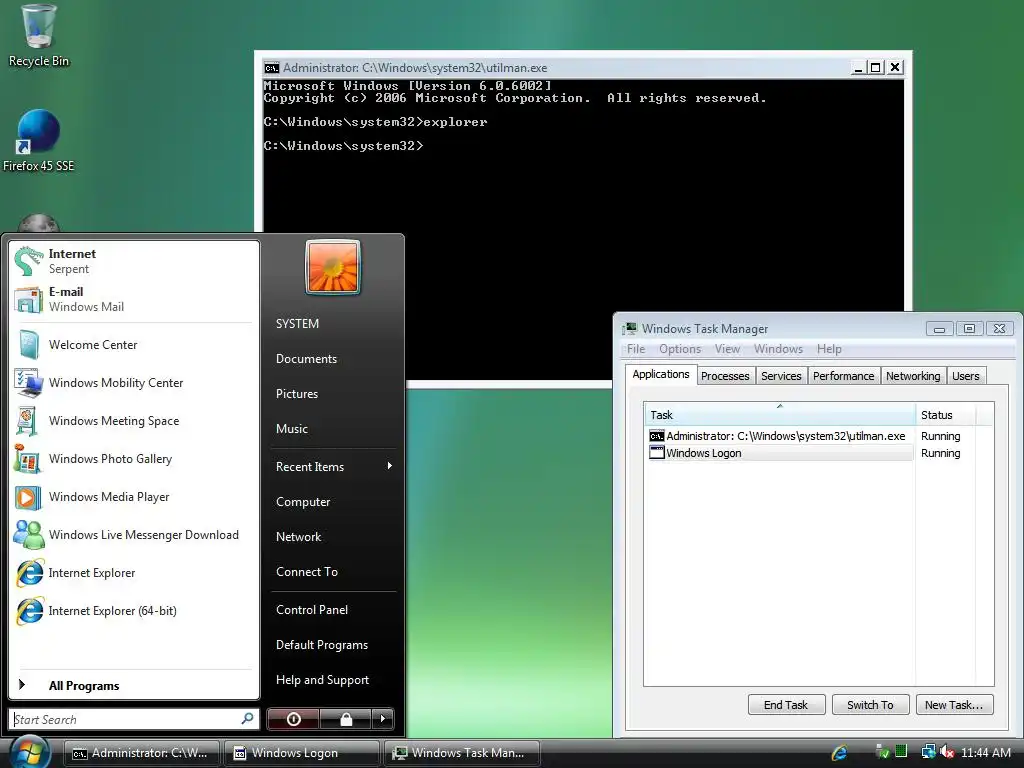Switch to Administrator command prompt taskbar button
1024x768 pixels.
141,753
